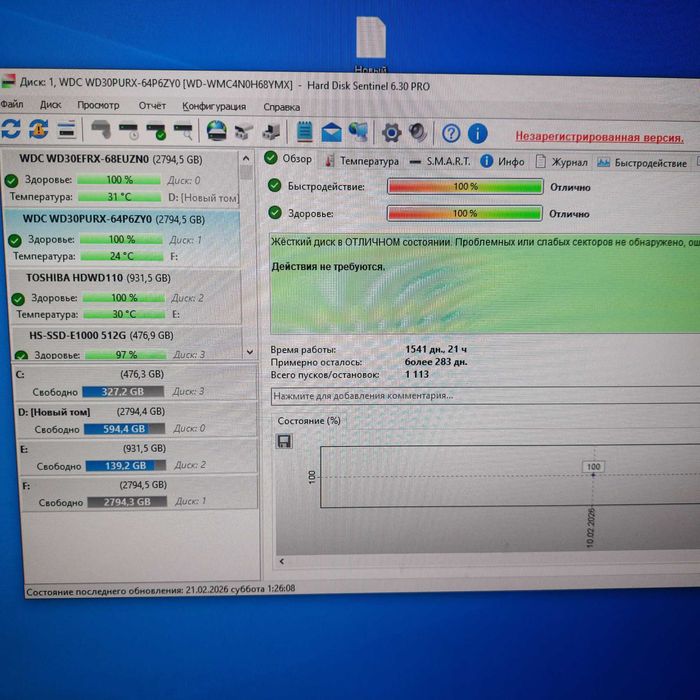Click the Состояние (%) chart tab
This screenshot has height=700, width=700.
pyautogui.click(x=309, y=421)
